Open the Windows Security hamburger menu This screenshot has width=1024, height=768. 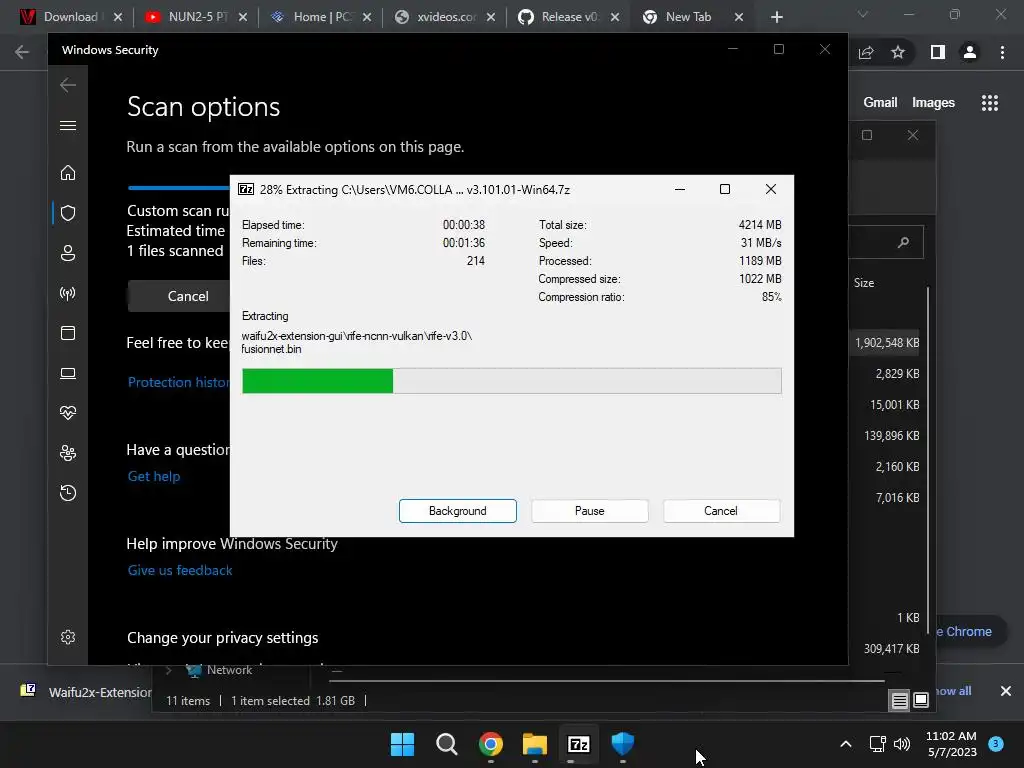(68, 125)
